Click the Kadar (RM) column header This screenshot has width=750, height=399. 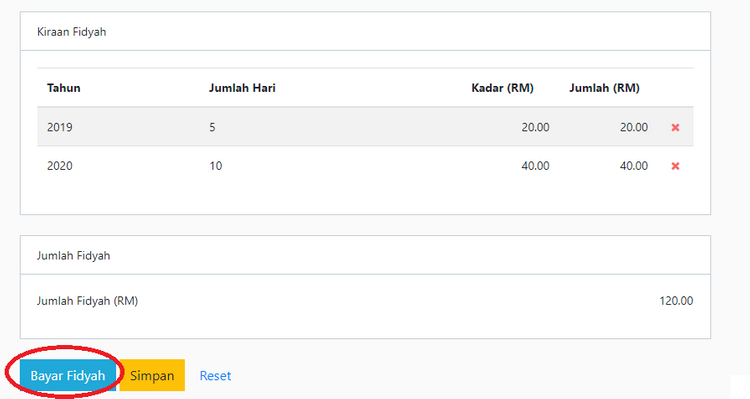(x=502, y=88)
